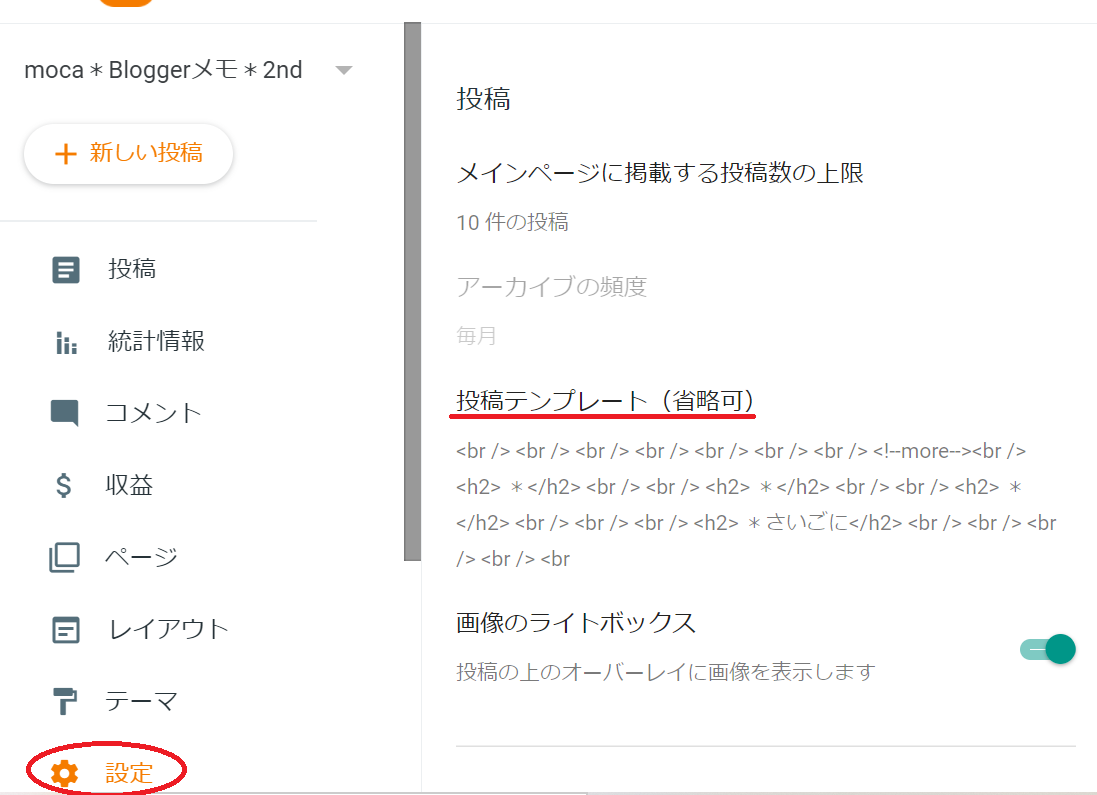Open stats via the 統計情報 bar chart icon
The width and height of the screenshot is (1097, 795).
(x=64, y=341)
